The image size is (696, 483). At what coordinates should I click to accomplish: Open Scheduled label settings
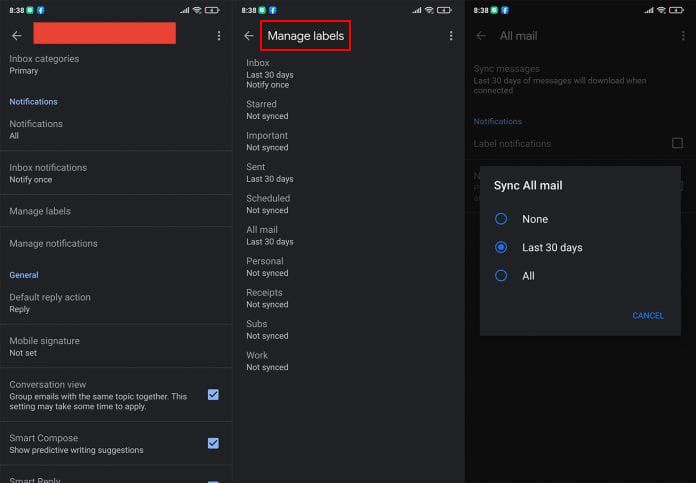tap(348, 204)
